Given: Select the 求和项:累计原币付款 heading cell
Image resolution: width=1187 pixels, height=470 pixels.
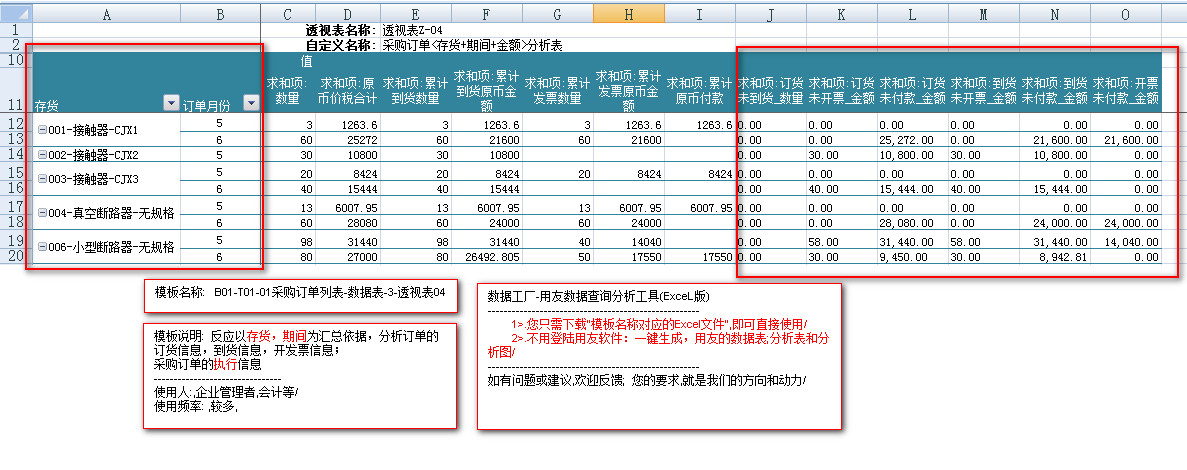Looking at the screenshot, I should (x=699, y=90).
